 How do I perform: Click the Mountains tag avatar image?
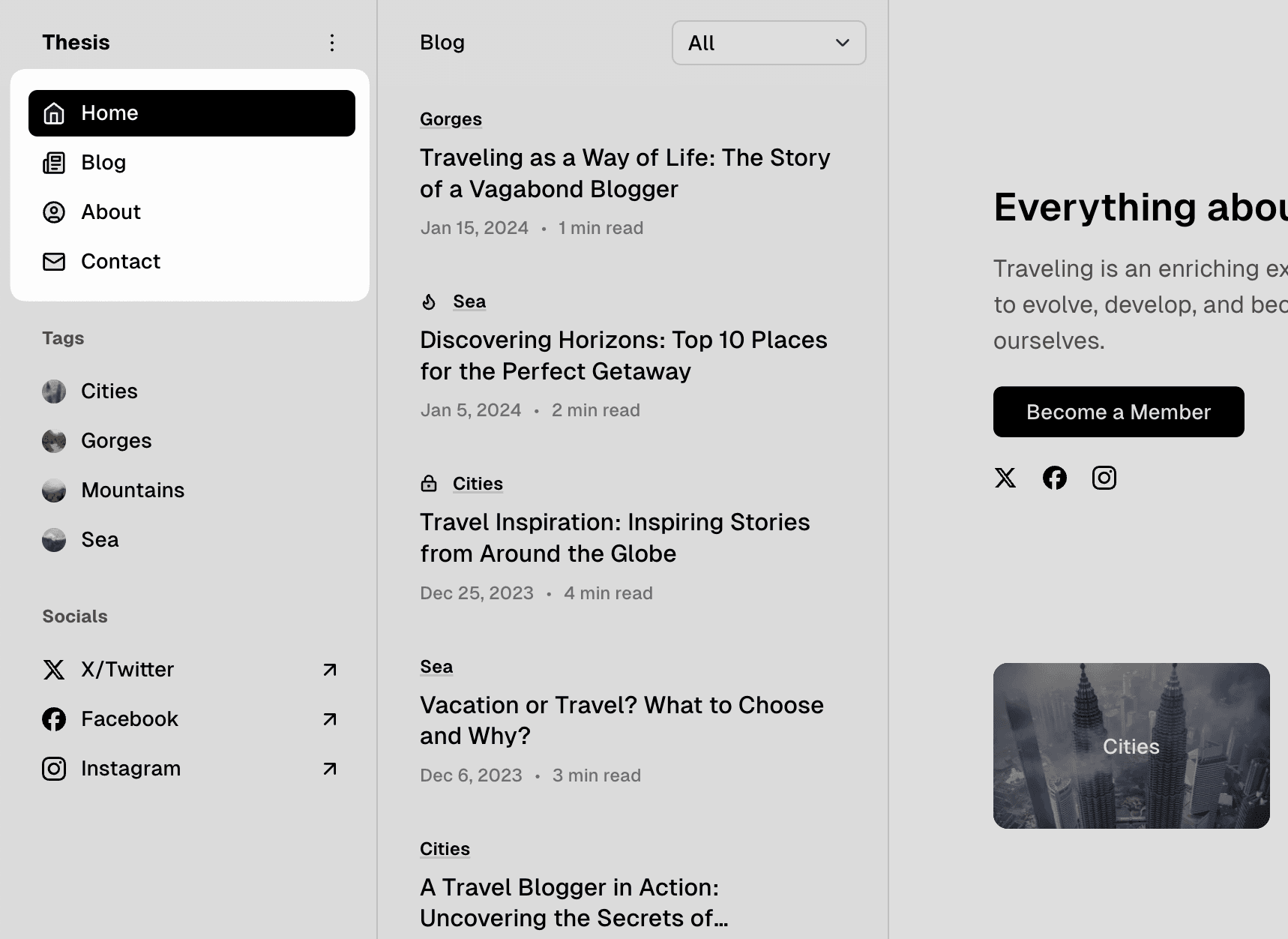coord(54,490)
